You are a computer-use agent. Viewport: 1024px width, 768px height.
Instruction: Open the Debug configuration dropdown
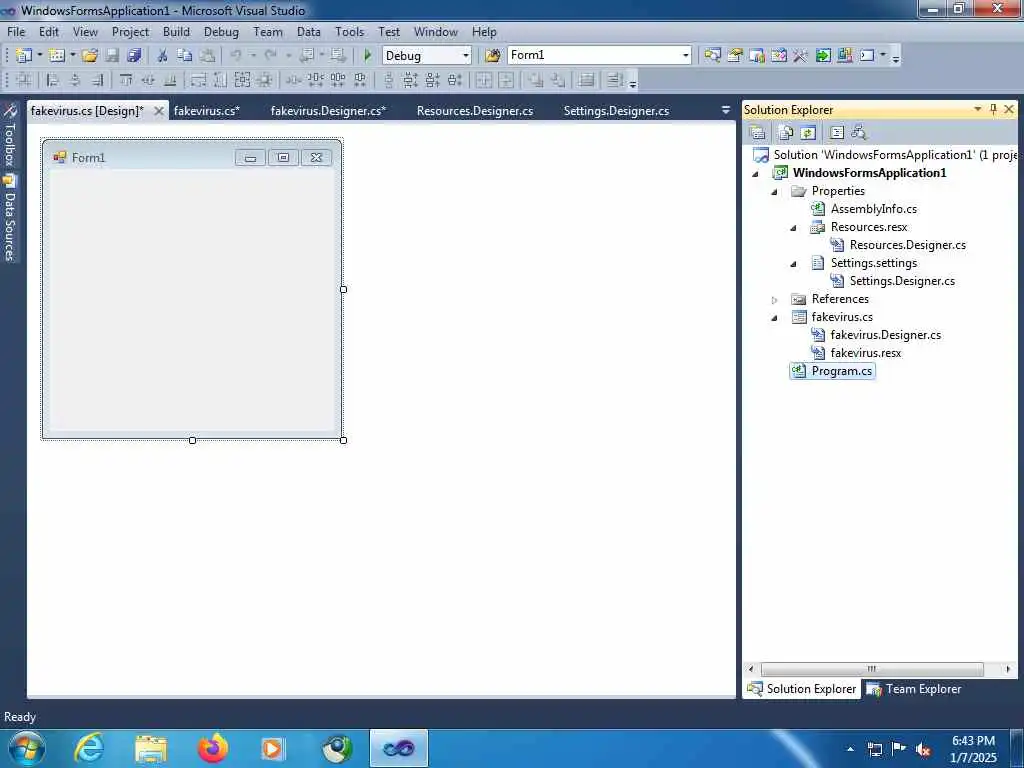click(x=466, y=56)
